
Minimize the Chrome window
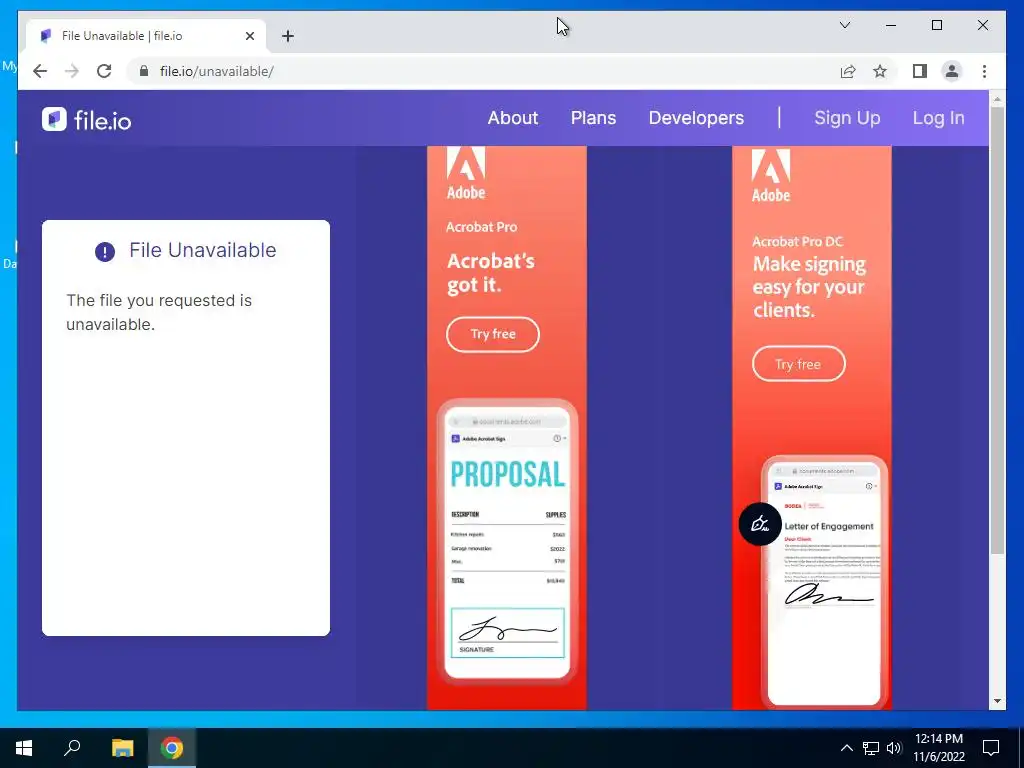(891, 25)
